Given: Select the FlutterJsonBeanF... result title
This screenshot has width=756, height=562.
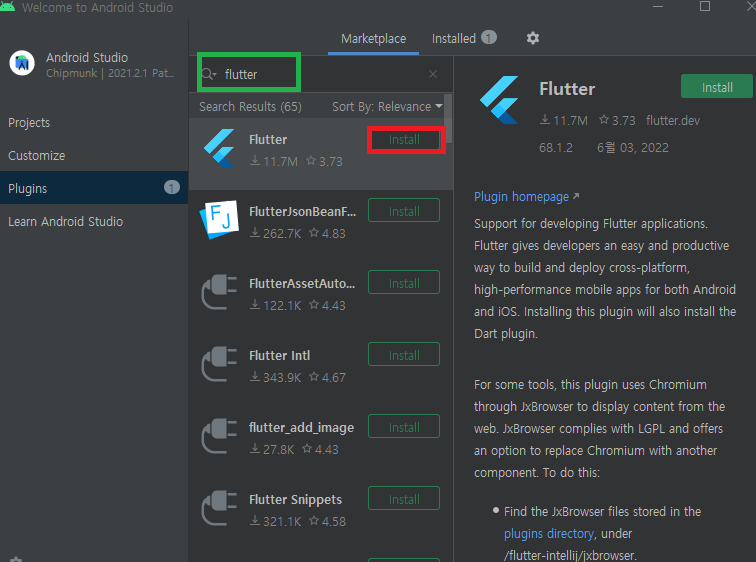Looking at the screenshot, I should click(302, 212).
